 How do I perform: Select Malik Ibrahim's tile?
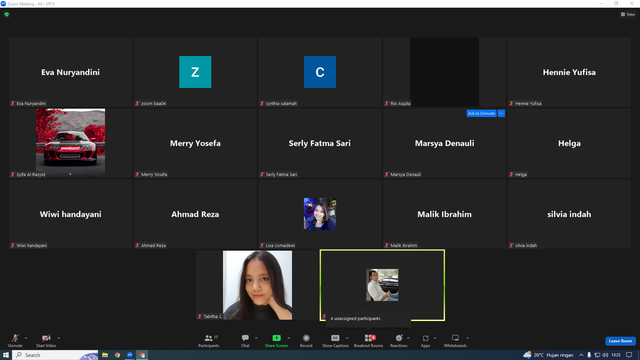click(x=444, y=214)
